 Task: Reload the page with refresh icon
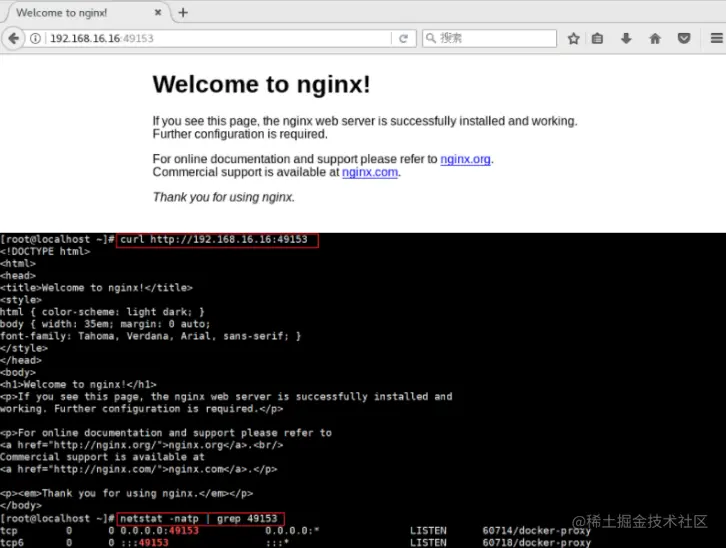click(x=403, y=38)
